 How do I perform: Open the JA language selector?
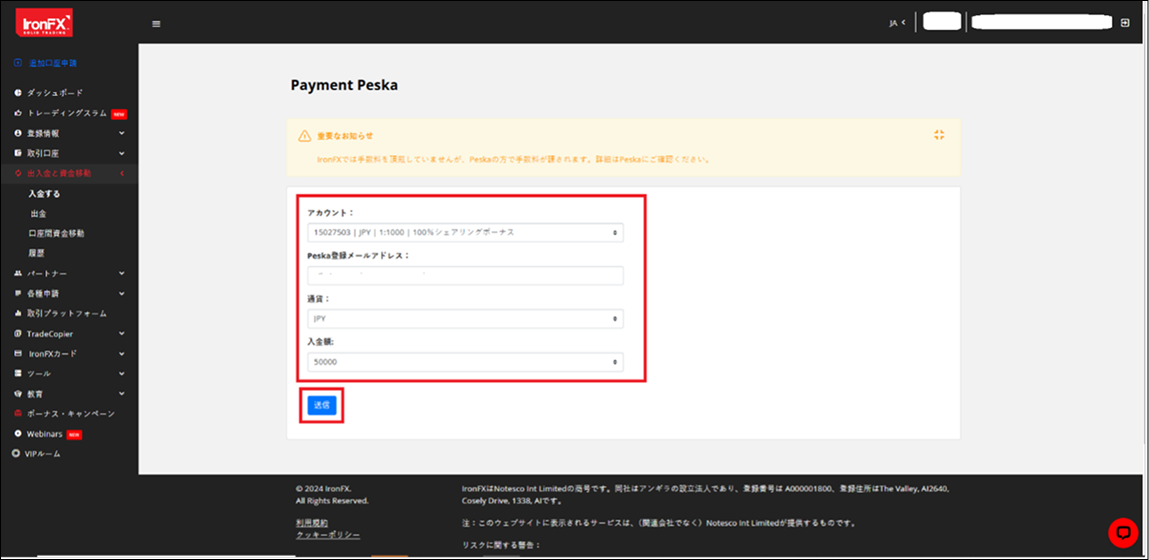(897, 23)
